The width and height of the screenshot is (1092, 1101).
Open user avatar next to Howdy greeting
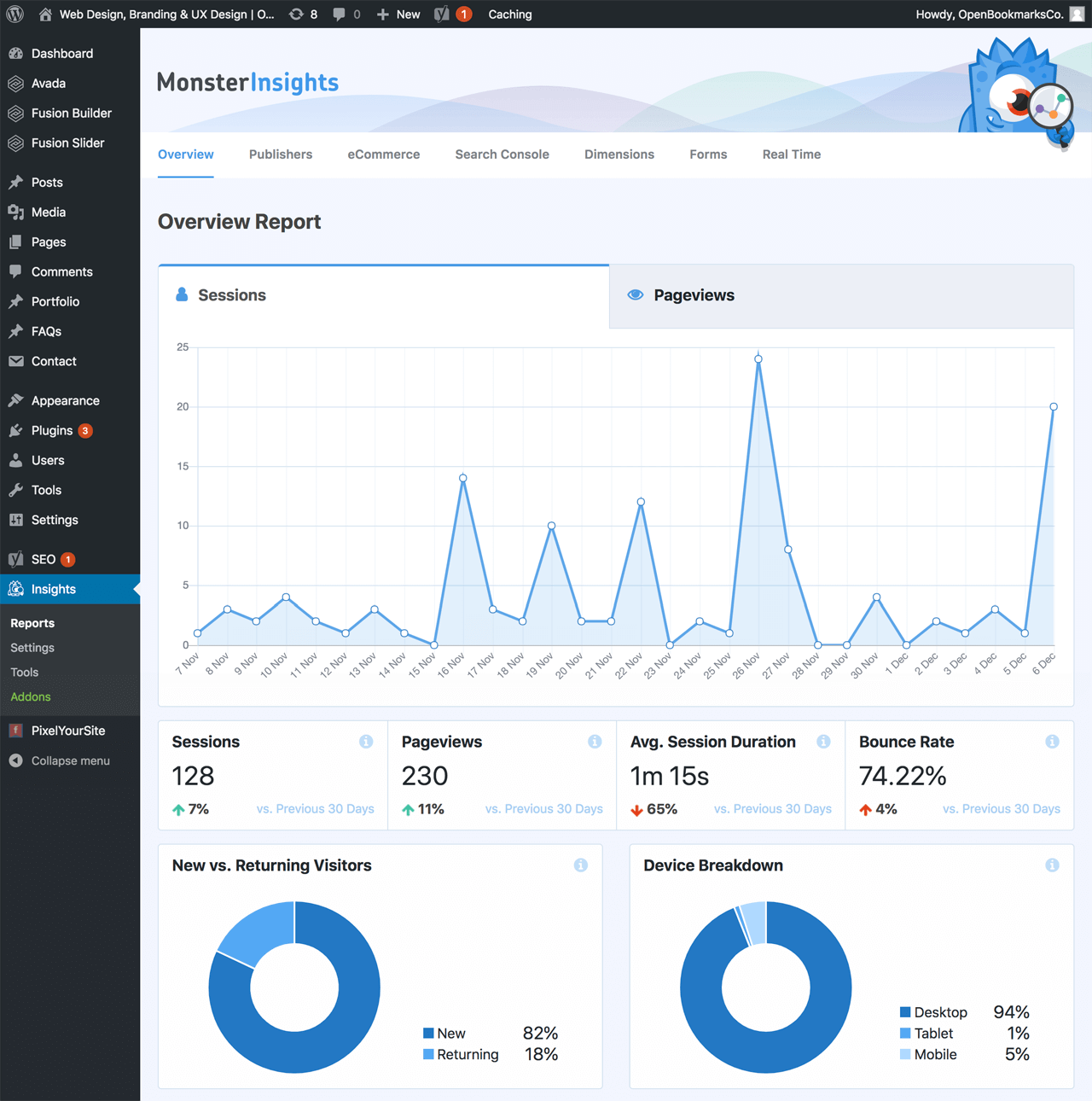[x=1077, y=14]
